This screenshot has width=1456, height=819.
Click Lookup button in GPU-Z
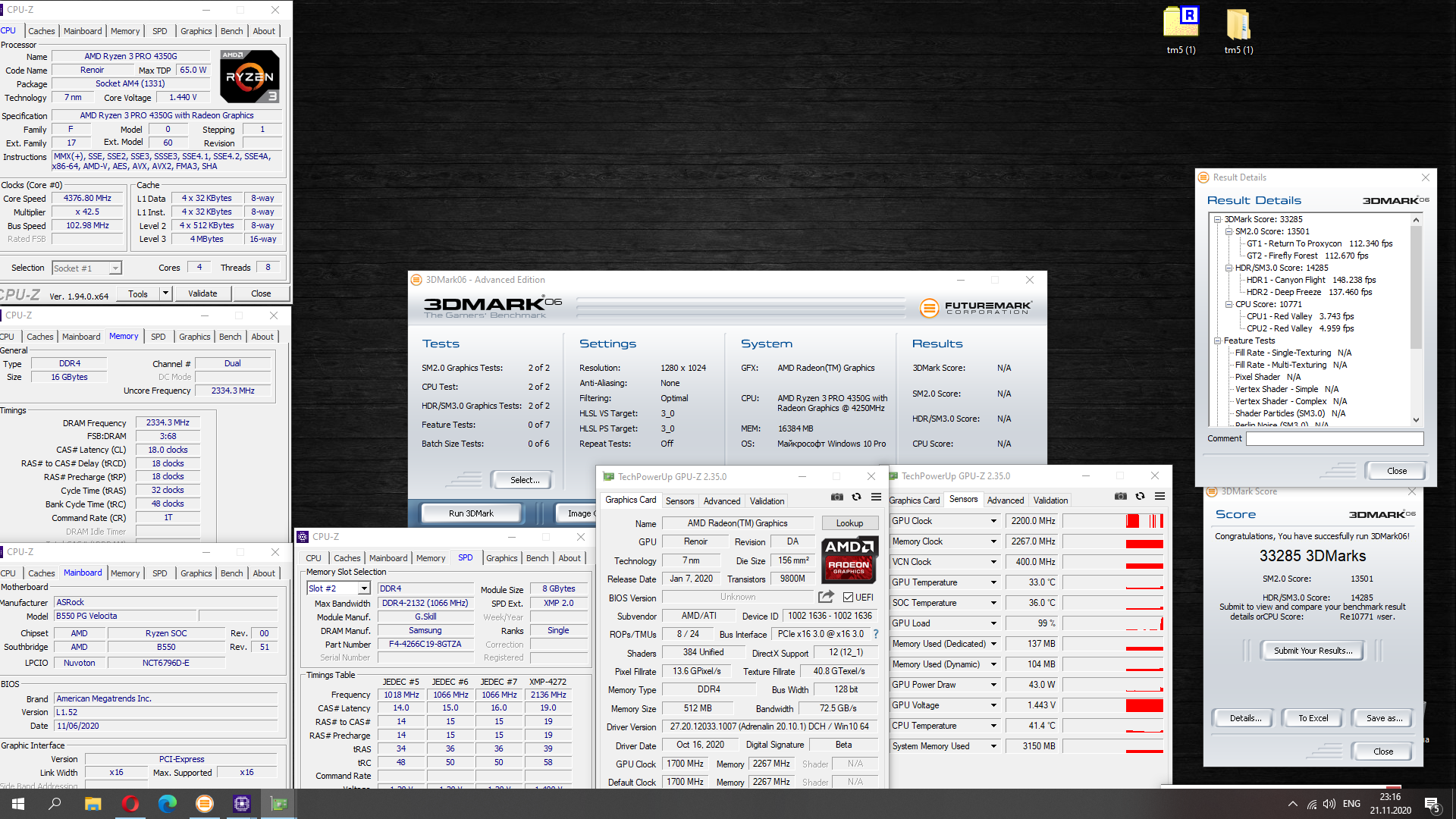point(849,523)
